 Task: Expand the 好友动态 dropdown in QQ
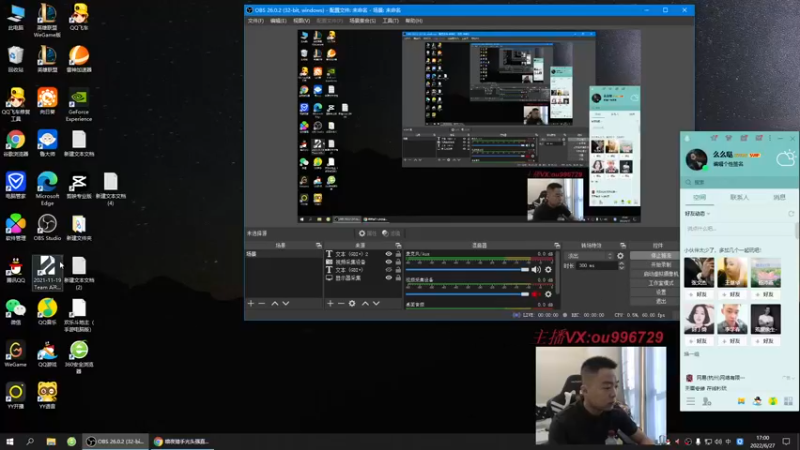697,214
